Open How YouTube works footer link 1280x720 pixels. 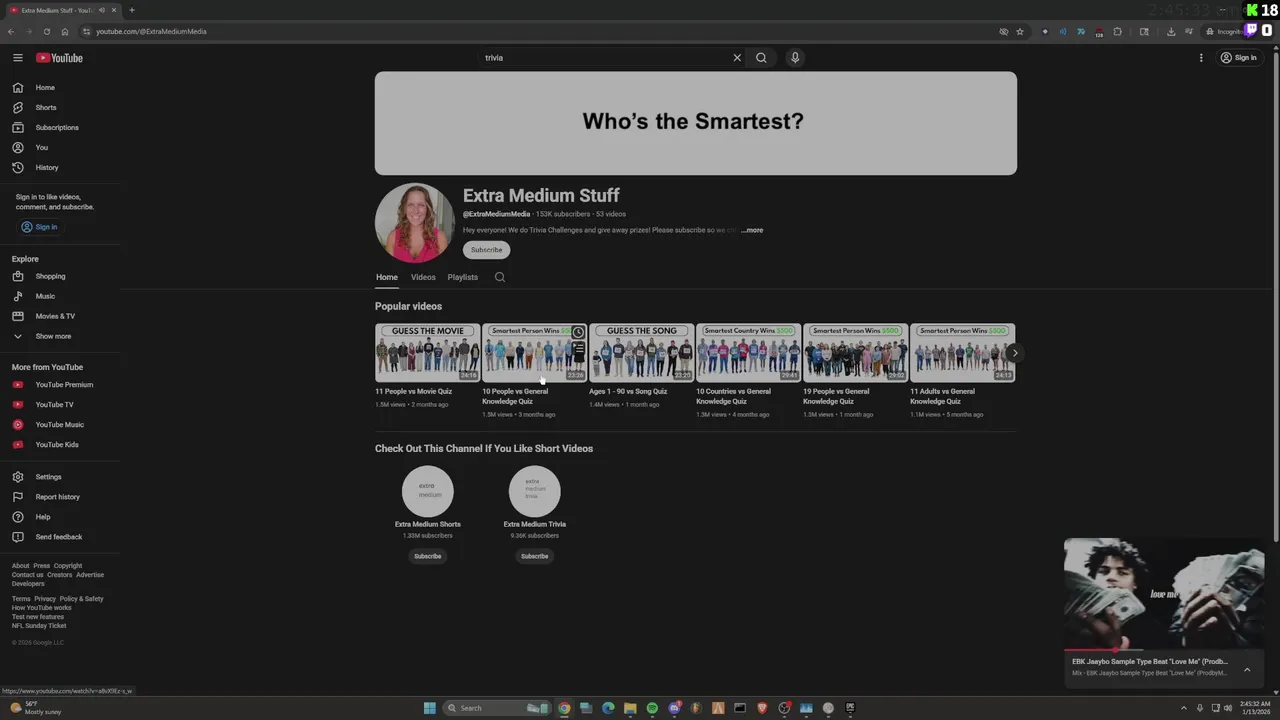tap(41, 608)
